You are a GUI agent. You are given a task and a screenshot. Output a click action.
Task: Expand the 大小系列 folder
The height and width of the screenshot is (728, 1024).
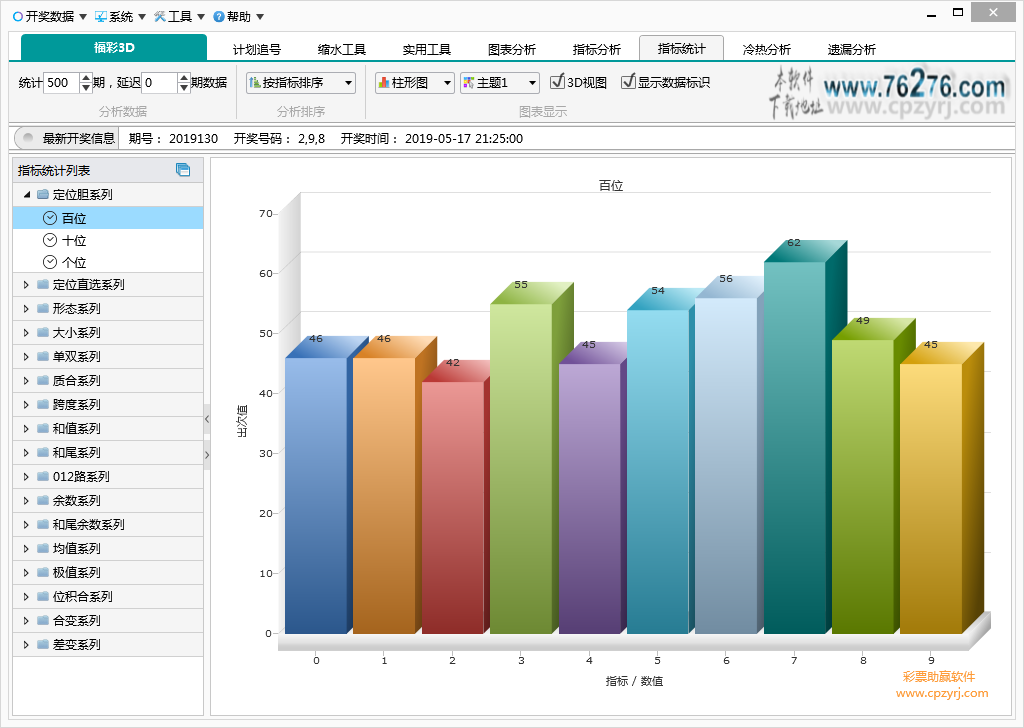[x=26, y=333]
